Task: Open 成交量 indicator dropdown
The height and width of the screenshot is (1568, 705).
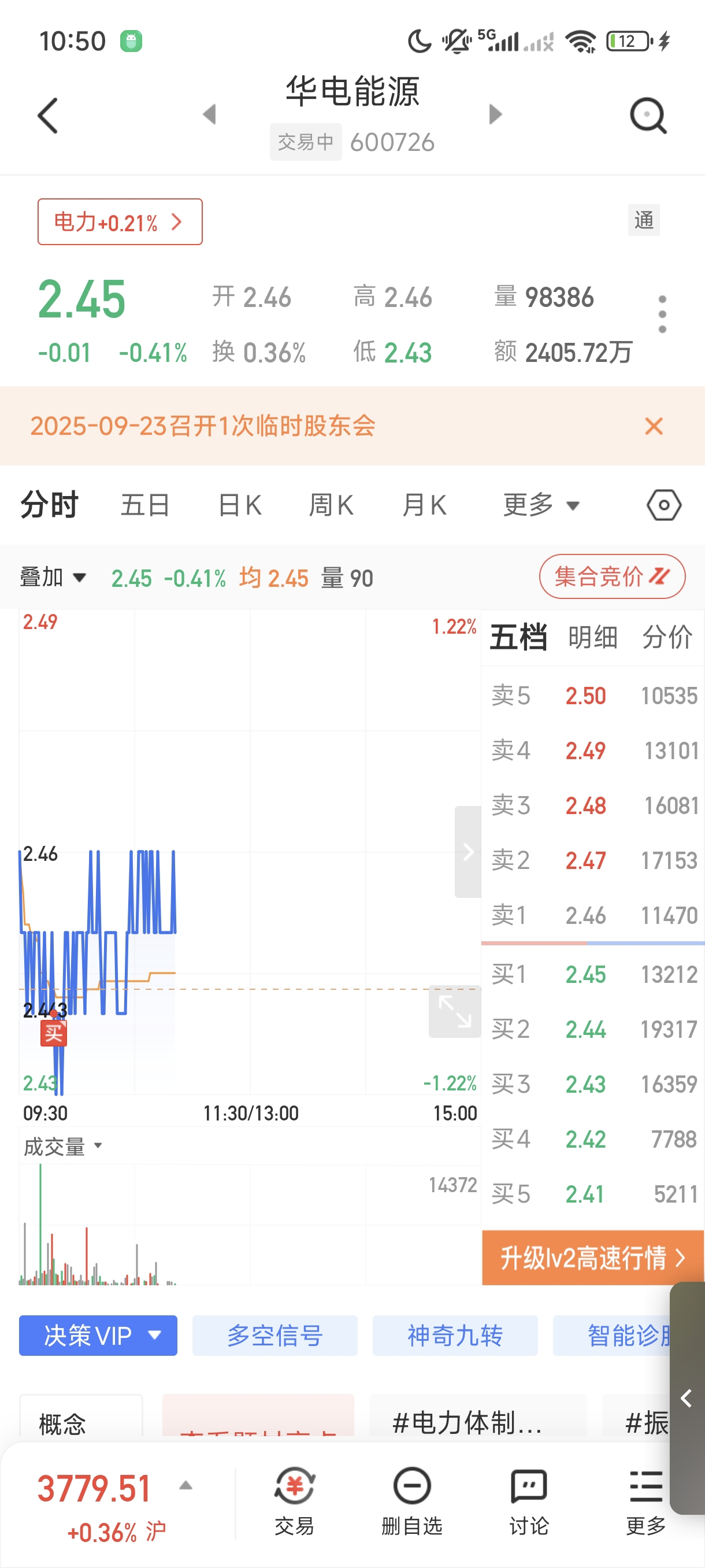Action: pyautogui.click(x=62, y=1147)
